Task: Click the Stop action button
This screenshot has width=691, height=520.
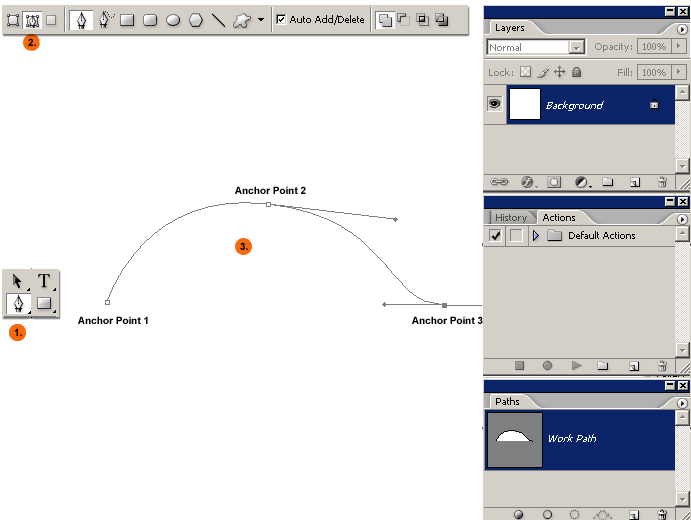Action: (520, 365)
